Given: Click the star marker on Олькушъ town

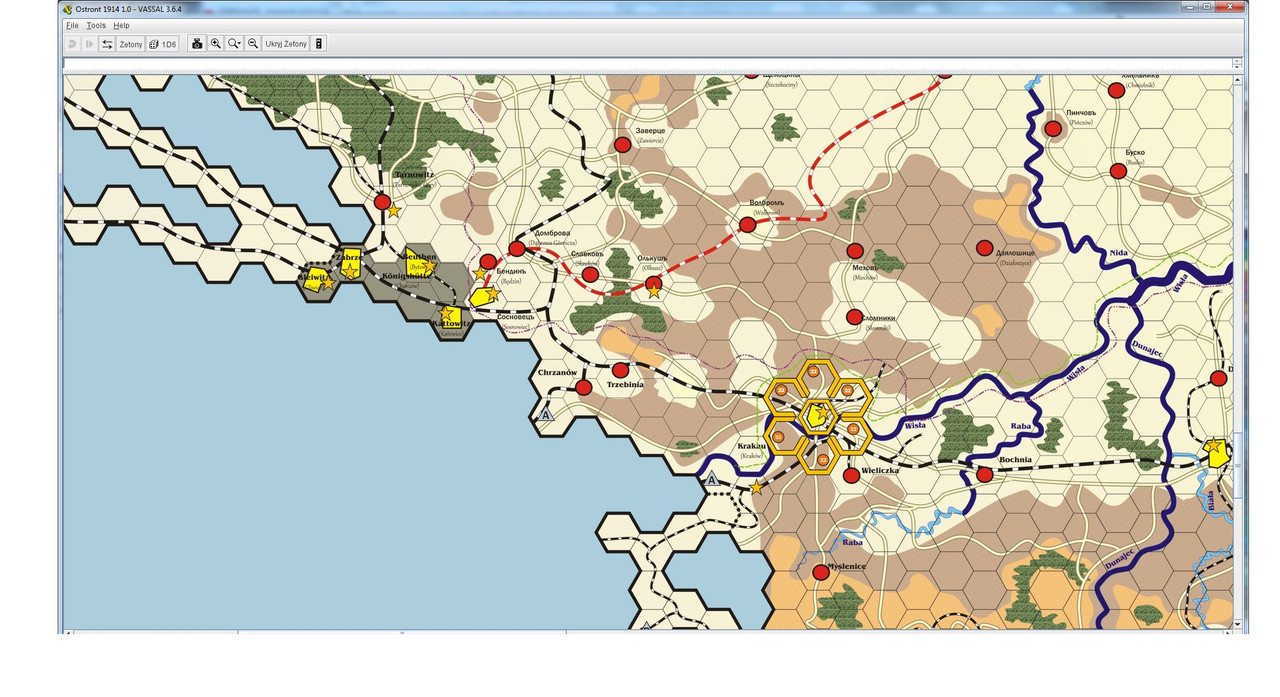Looking at the screenshot, I should coord(654,290).
